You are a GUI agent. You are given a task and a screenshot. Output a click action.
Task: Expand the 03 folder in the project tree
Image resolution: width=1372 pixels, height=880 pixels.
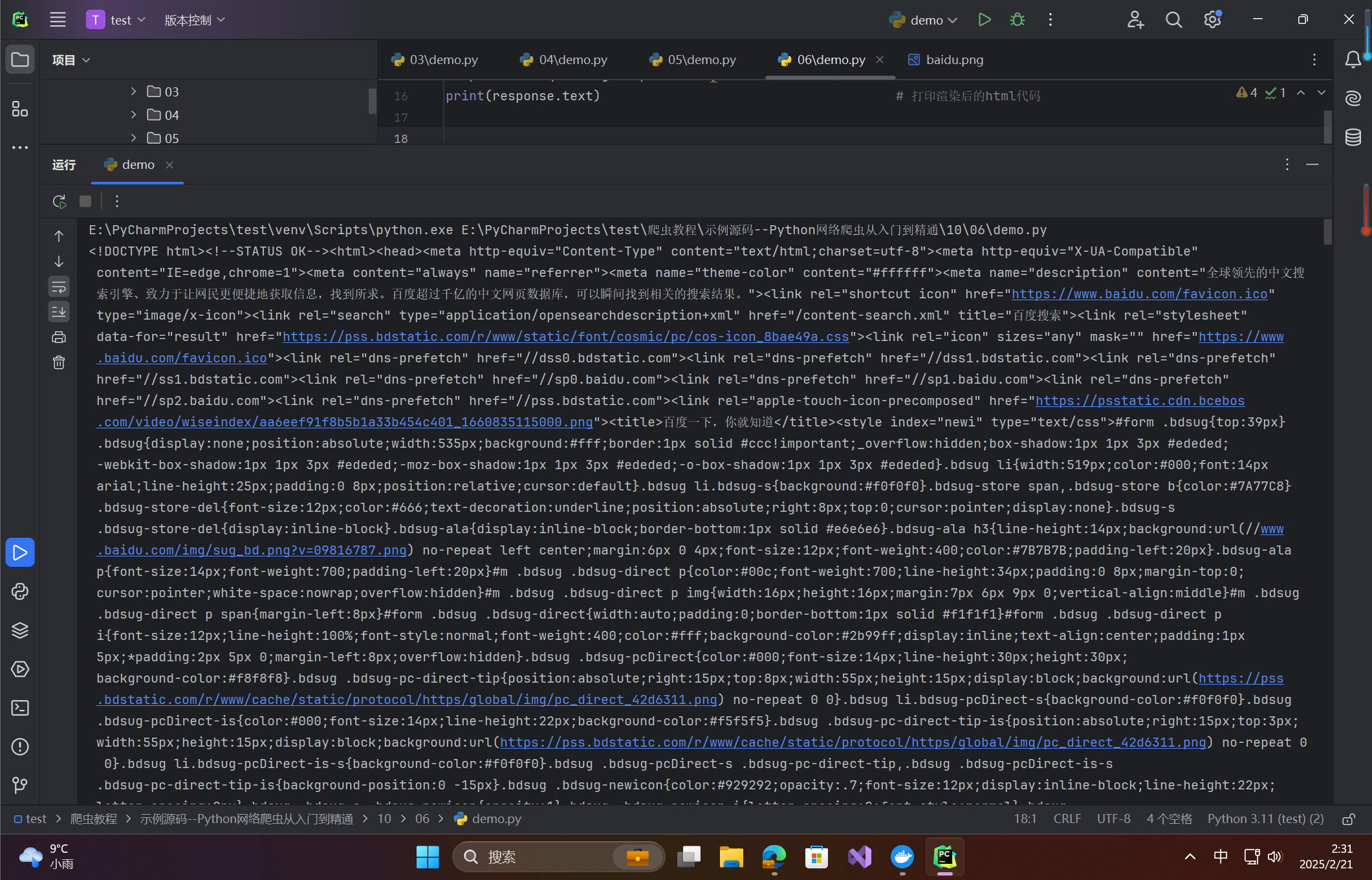[x=133, y=91]
